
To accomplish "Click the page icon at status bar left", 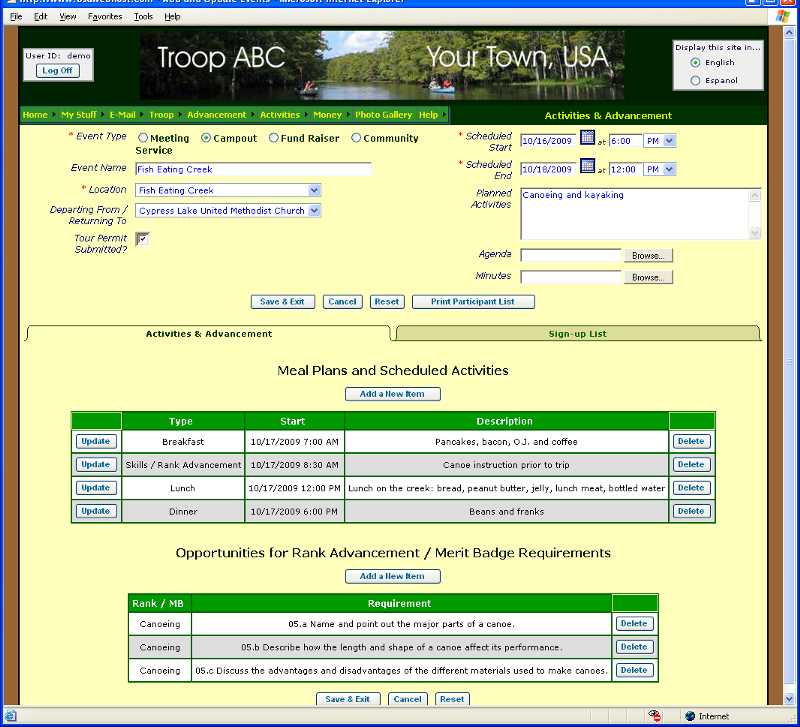I will (x=10, y=716).
